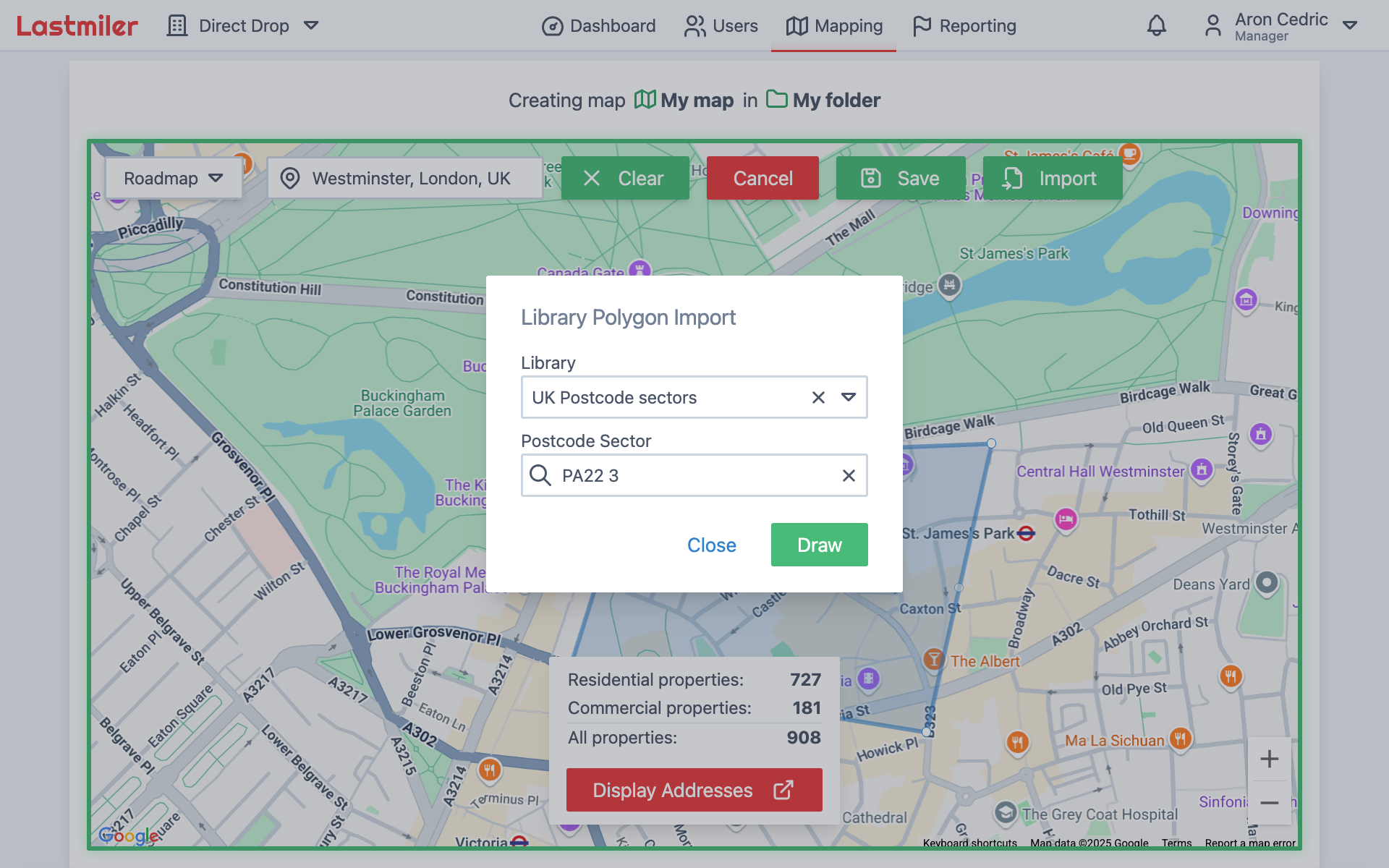Click the All properties count 908
The height and width of the screenshot is (868, 1389).
tap(804, 737)
